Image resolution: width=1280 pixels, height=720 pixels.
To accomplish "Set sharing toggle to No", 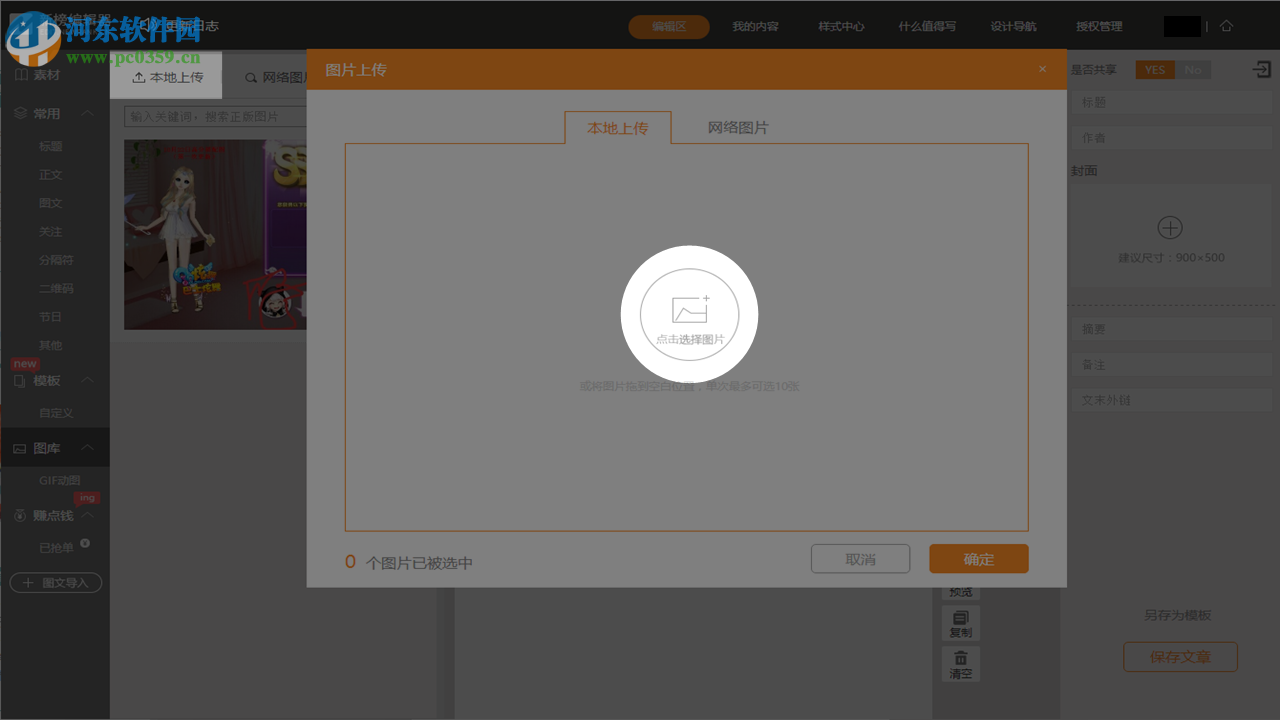I will coord(1193,70).
